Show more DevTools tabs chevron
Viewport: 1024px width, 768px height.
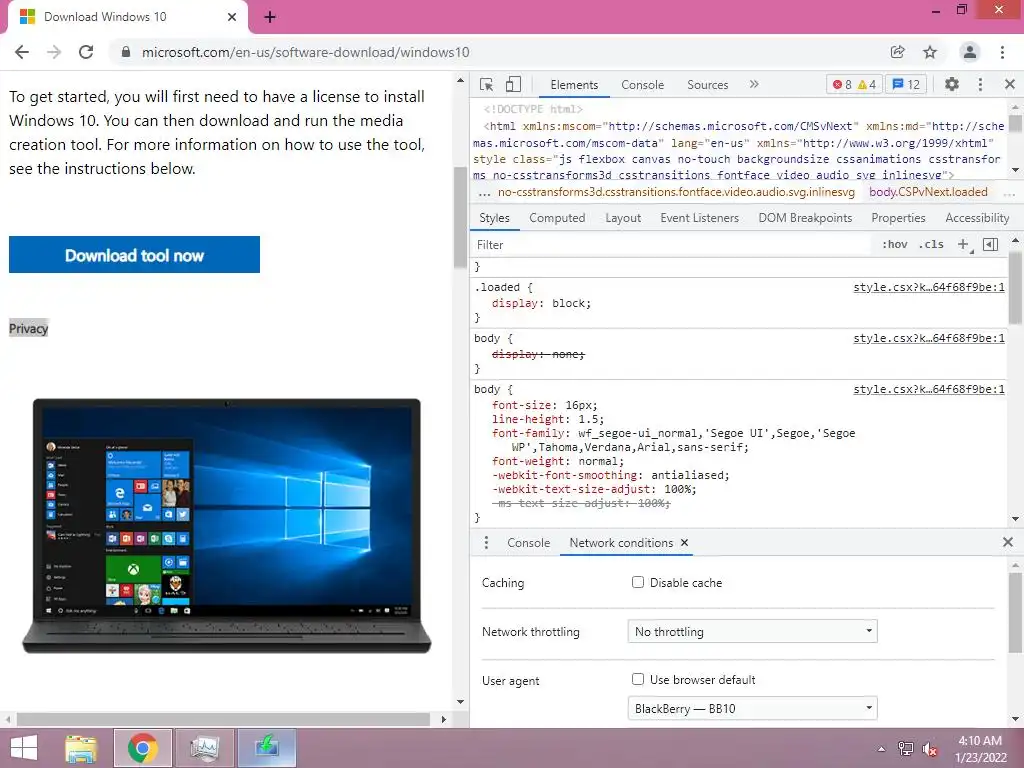click(754, 84)
